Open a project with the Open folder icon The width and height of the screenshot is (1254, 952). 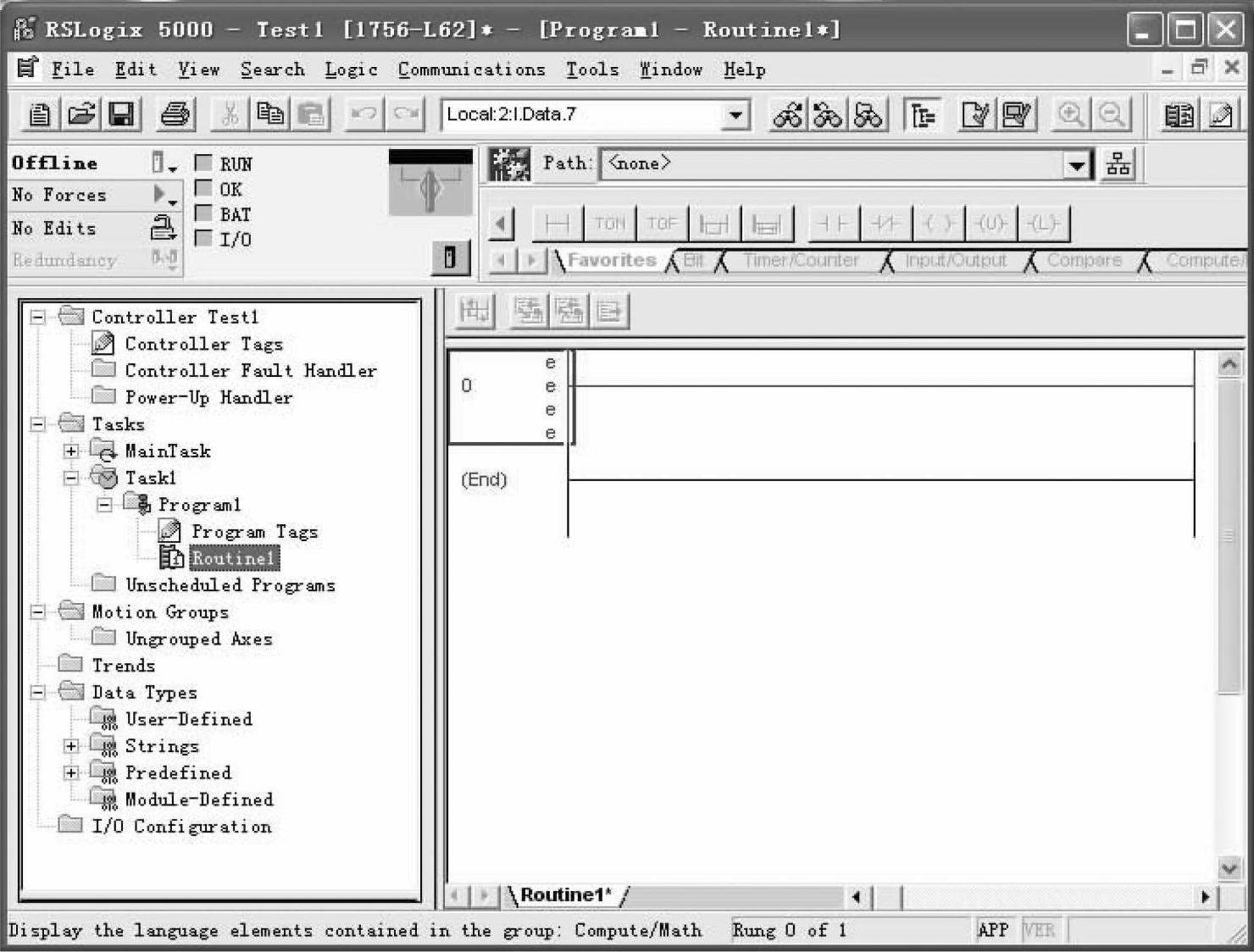81,114
